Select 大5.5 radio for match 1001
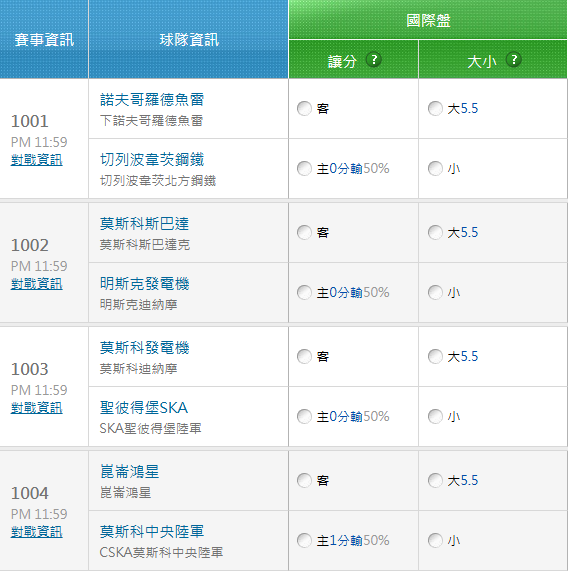Screen dimensions: 568x571 coord(435,109)
